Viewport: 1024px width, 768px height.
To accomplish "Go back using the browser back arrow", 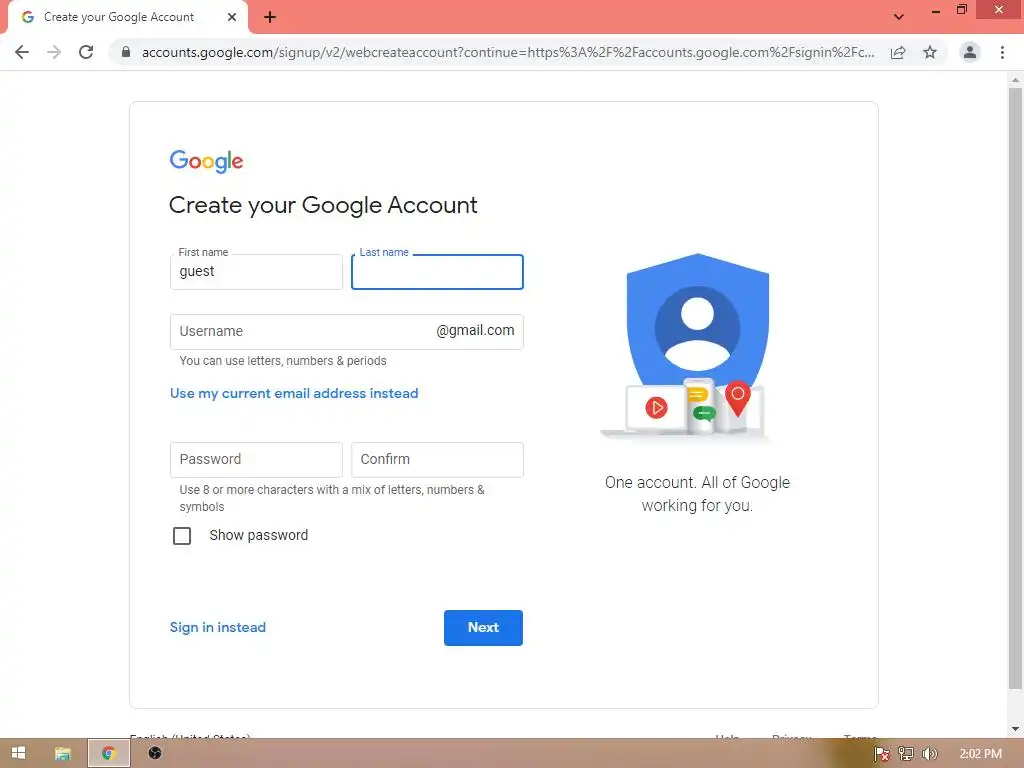I will coord(22,52).
